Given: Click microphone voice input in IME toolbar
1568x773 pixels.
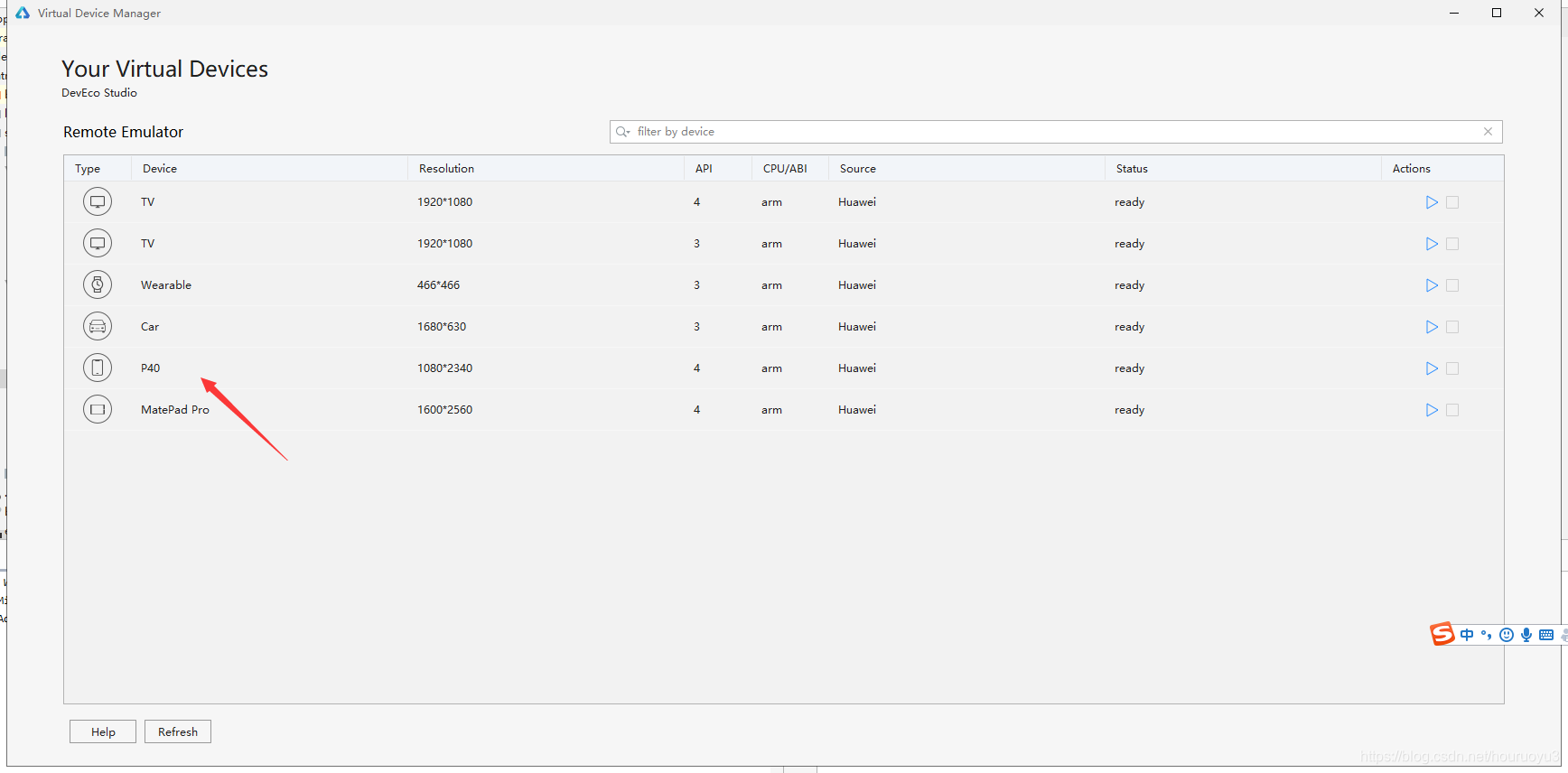Looking at the screenshot, I should [x=1526, y=635].
